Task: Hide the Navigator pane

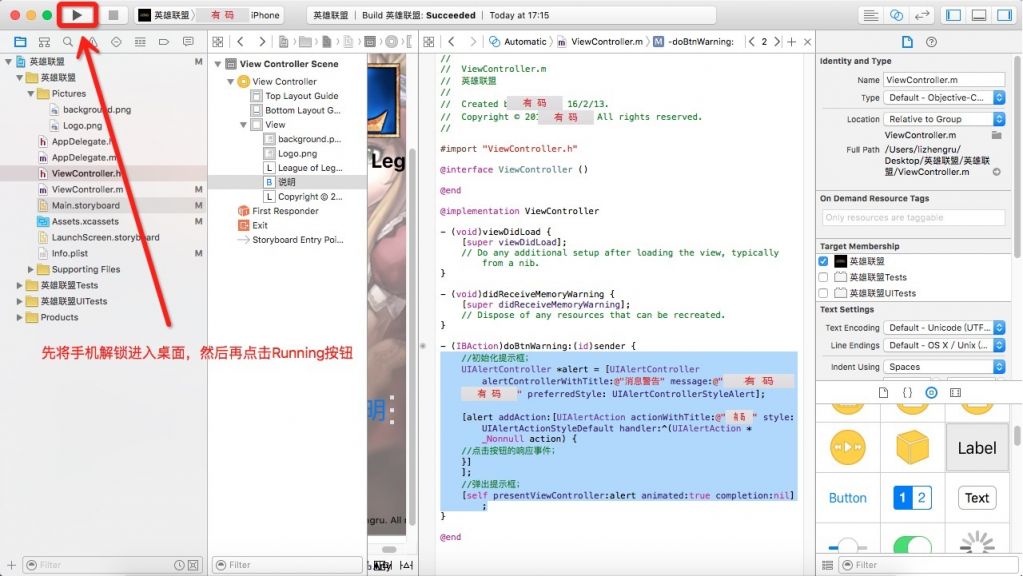Action: tap(953, 15)
